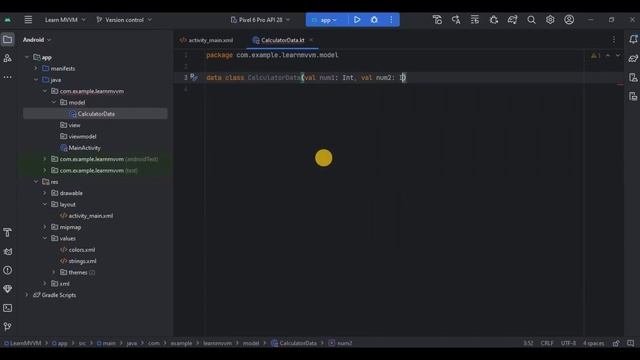Click the warning indicator in editor
The height and width of the screenshot is (360, 640).
(596, 55)
